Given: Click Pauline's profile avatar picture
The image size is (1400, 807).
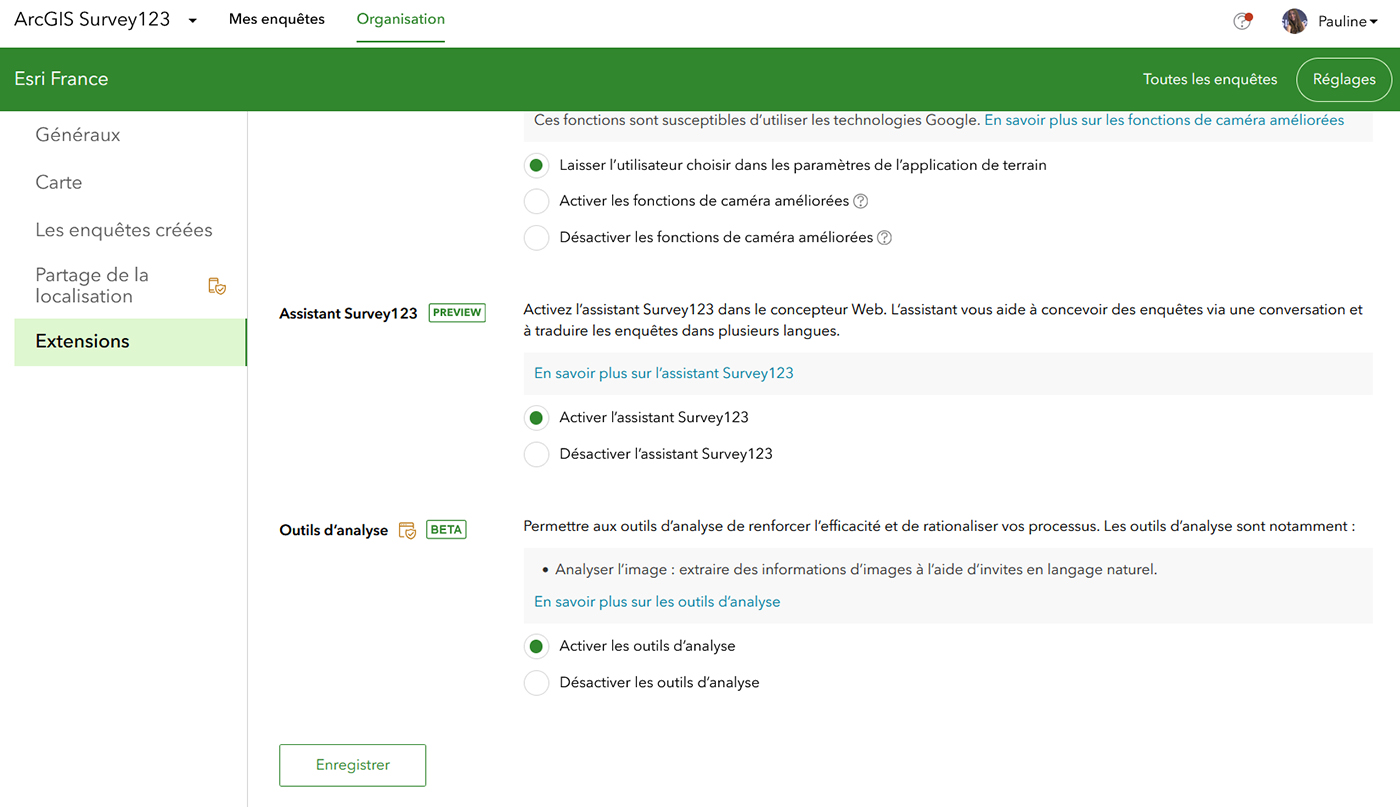Looking at the screenshot, I should tap(1294, 20).
